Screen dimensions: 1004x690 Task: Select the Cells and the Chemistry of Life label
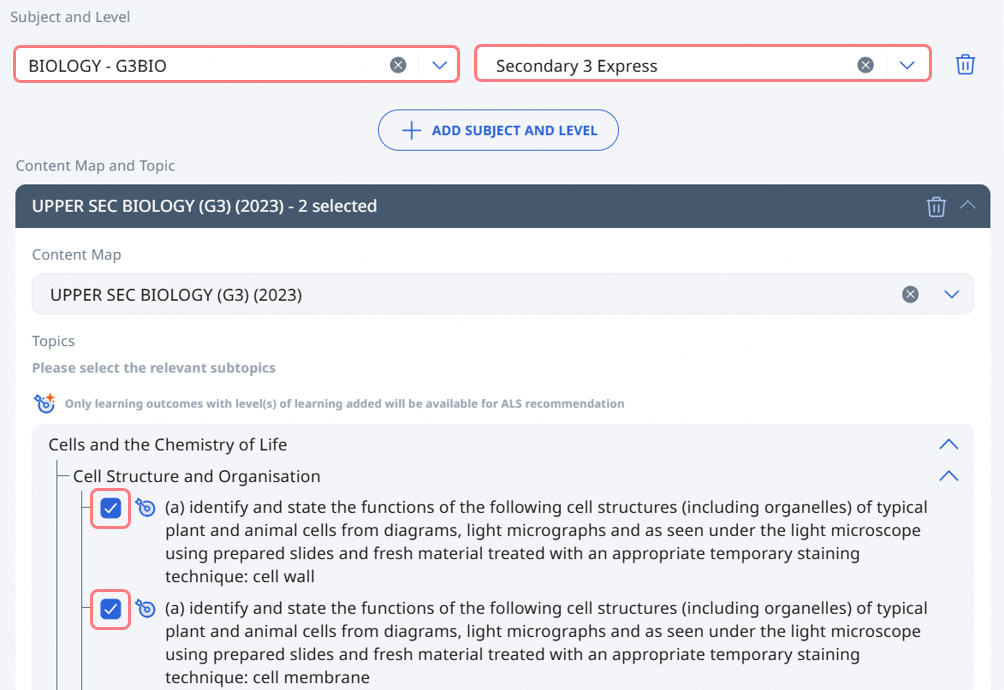pyautogui.click(x=168, y=444)
